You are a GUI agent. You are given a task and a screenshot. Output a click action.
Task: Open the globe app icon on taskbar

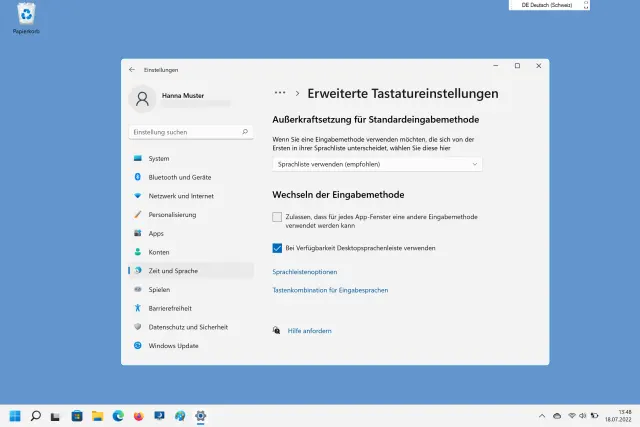180,416
